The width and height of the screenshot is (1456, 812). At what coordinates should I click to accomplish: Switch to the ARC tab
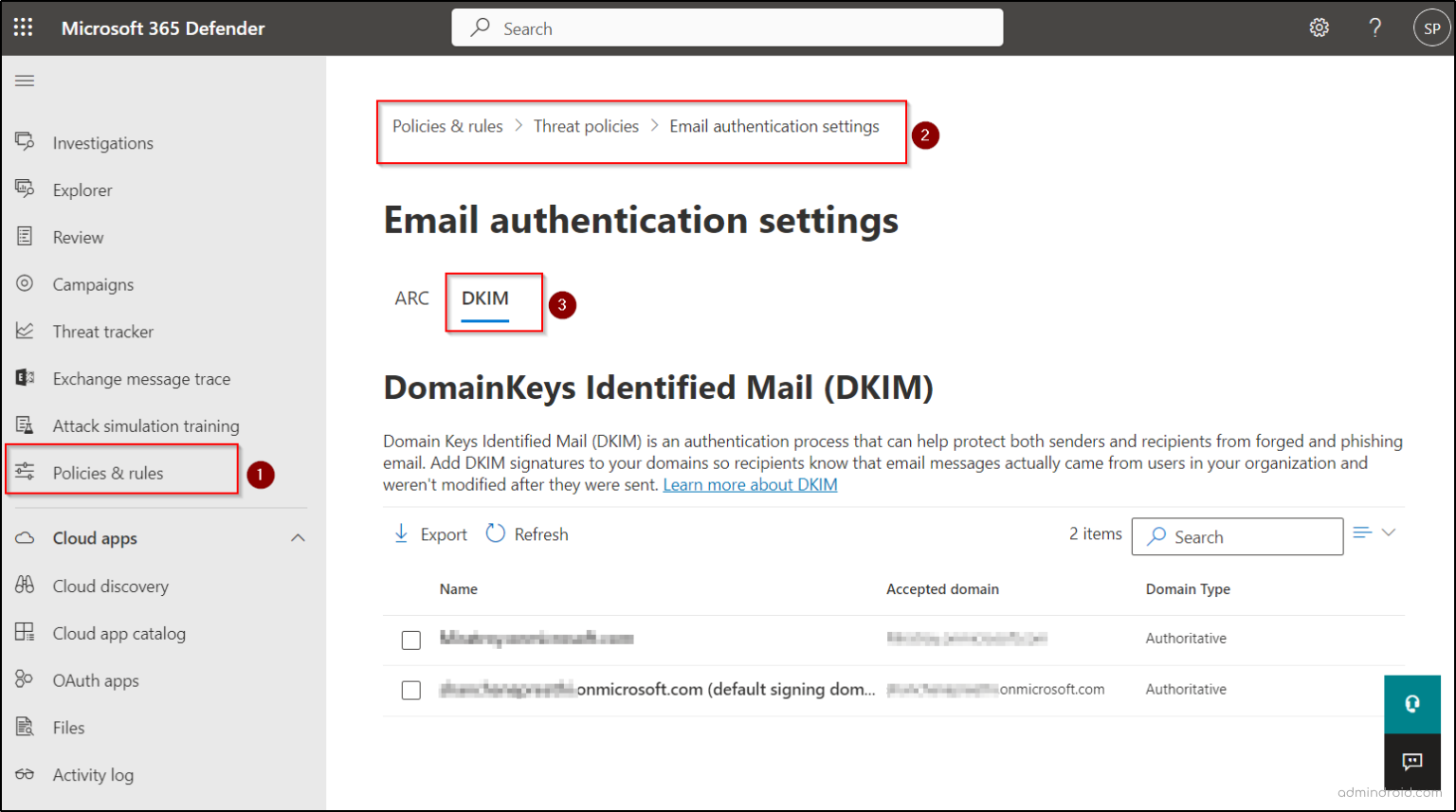[412, 298]
